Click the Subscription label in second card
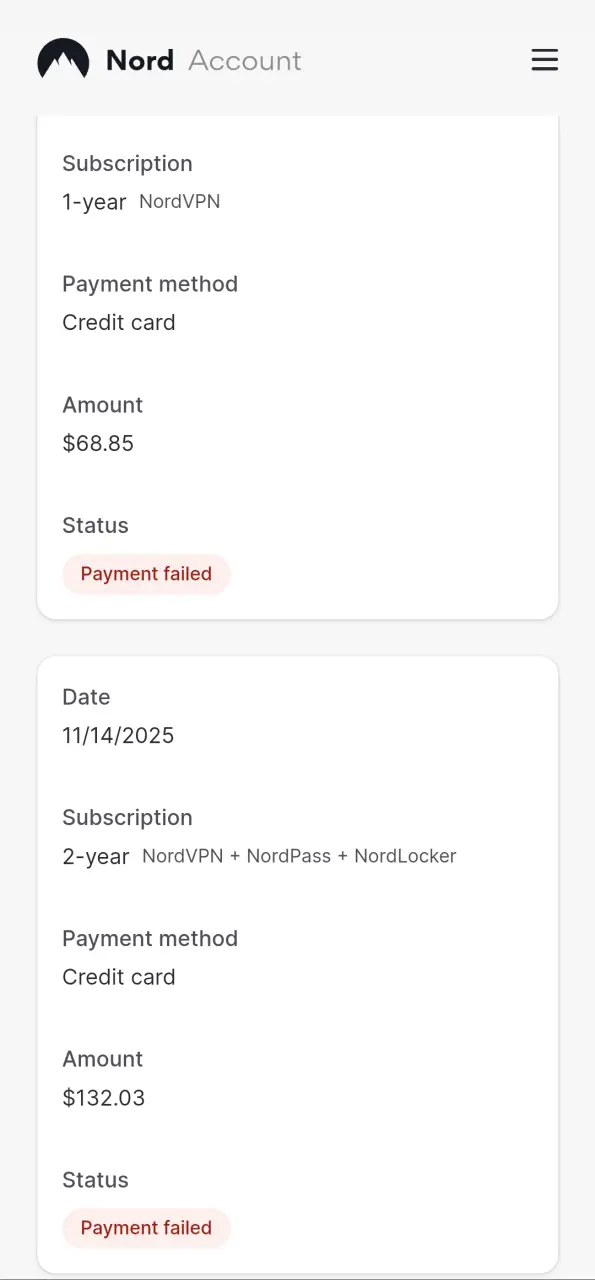The image size is (595, 1280). coord(127,818)
